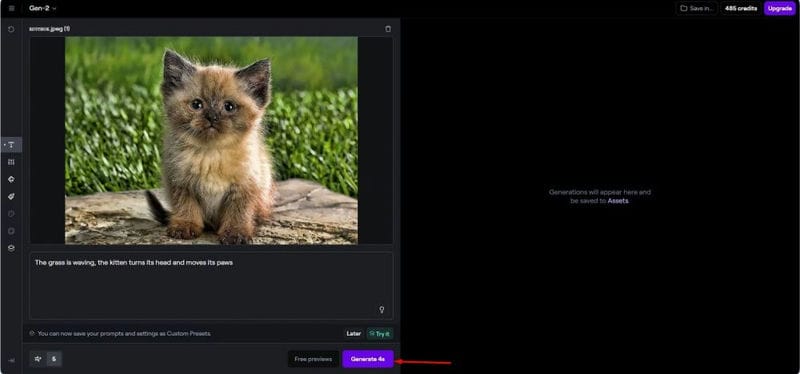This screenshot has height=374, width=800.
Task: Dismiss presets notice with Later
Action: (x=354, y=334)
